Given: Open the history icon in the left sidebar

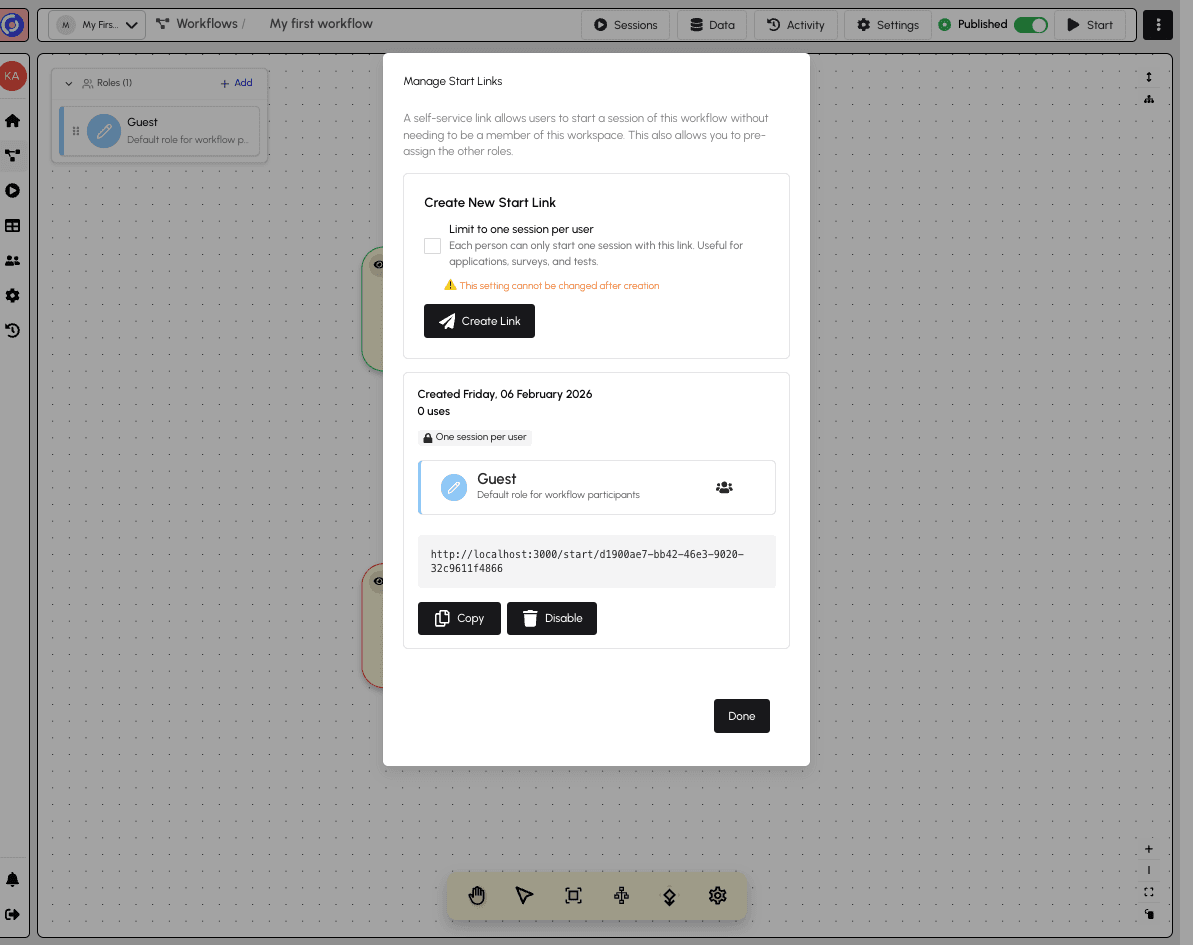Looking at the screenshot, I should tap(13, 330).
